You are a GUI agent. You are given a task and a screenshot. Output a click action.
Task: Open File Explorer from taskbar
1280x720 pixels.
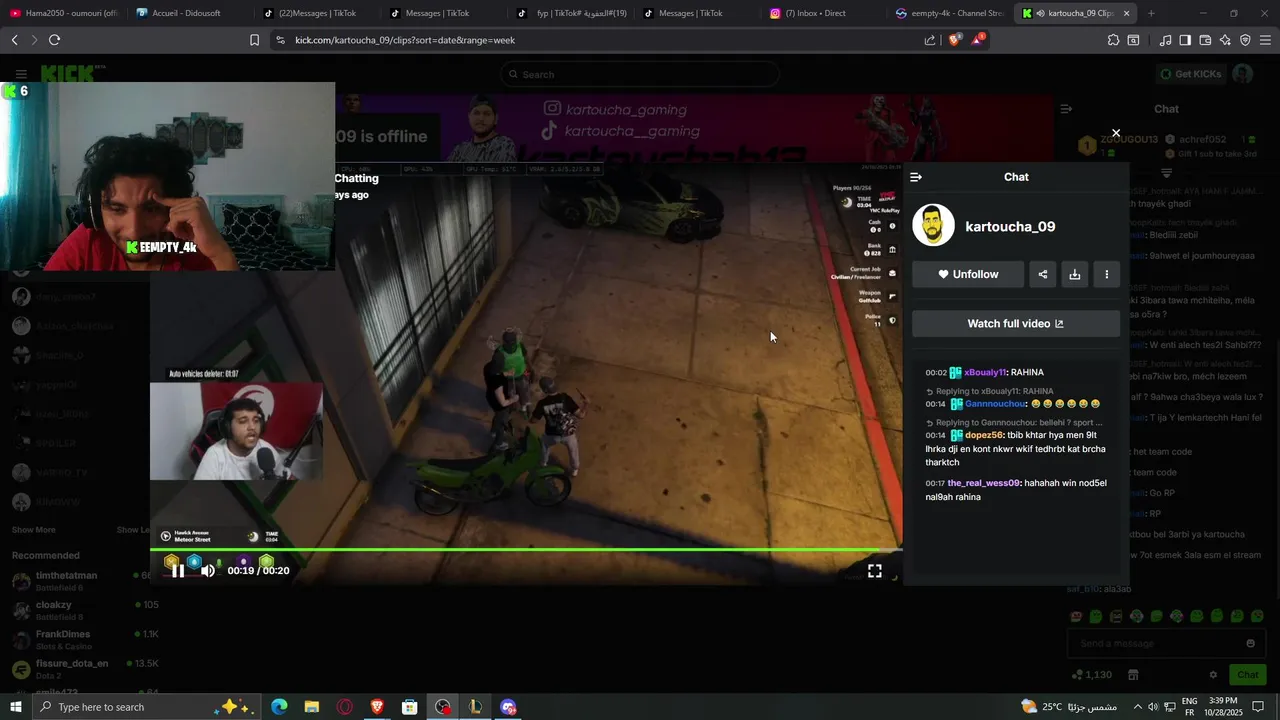(312, 707)
